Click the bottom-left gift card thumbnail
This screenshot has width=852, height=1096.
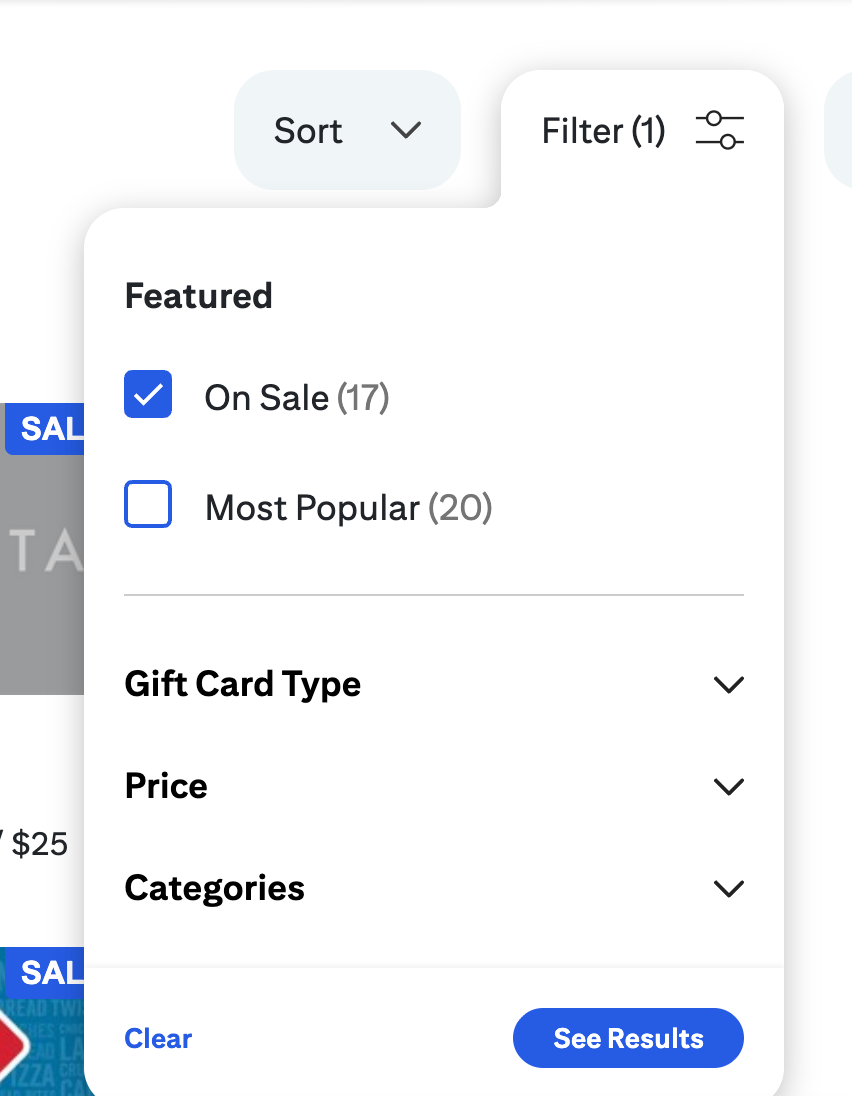pyautogui.click(x=40, y=1030)
